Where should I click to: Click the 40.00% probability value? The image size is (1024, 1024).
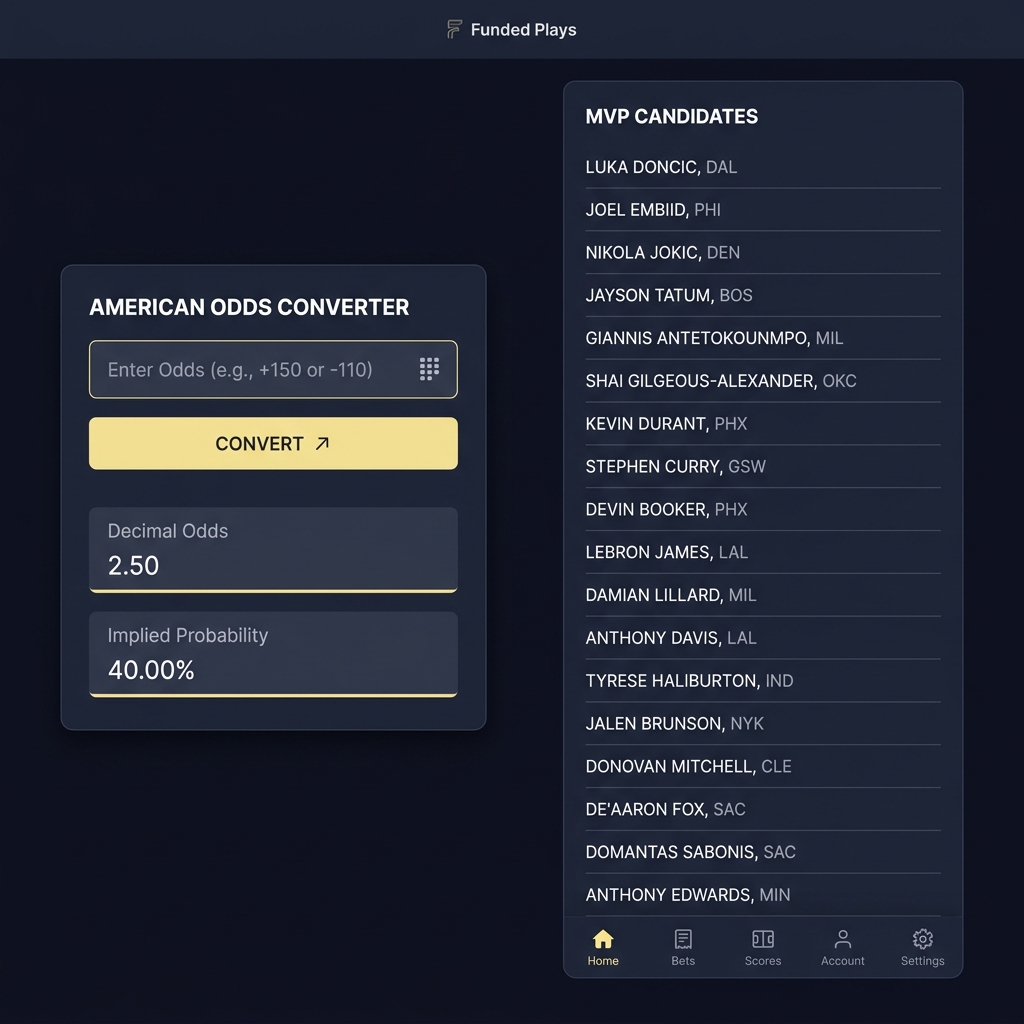coord(151,670)
